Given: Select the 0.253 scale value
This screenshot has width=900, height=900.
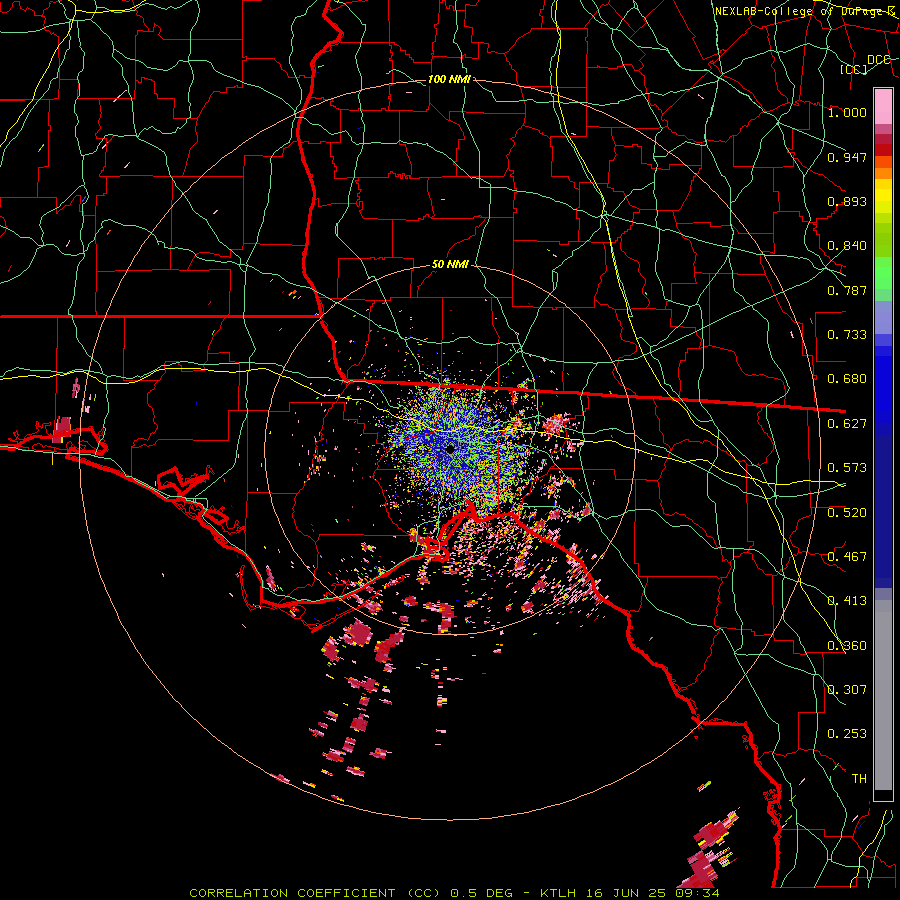Looking at the screenshot, I should point(847,734).
